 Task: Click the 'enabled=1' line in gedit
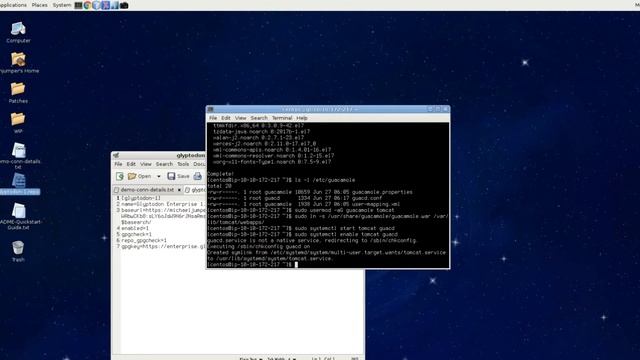coord(135,229)
